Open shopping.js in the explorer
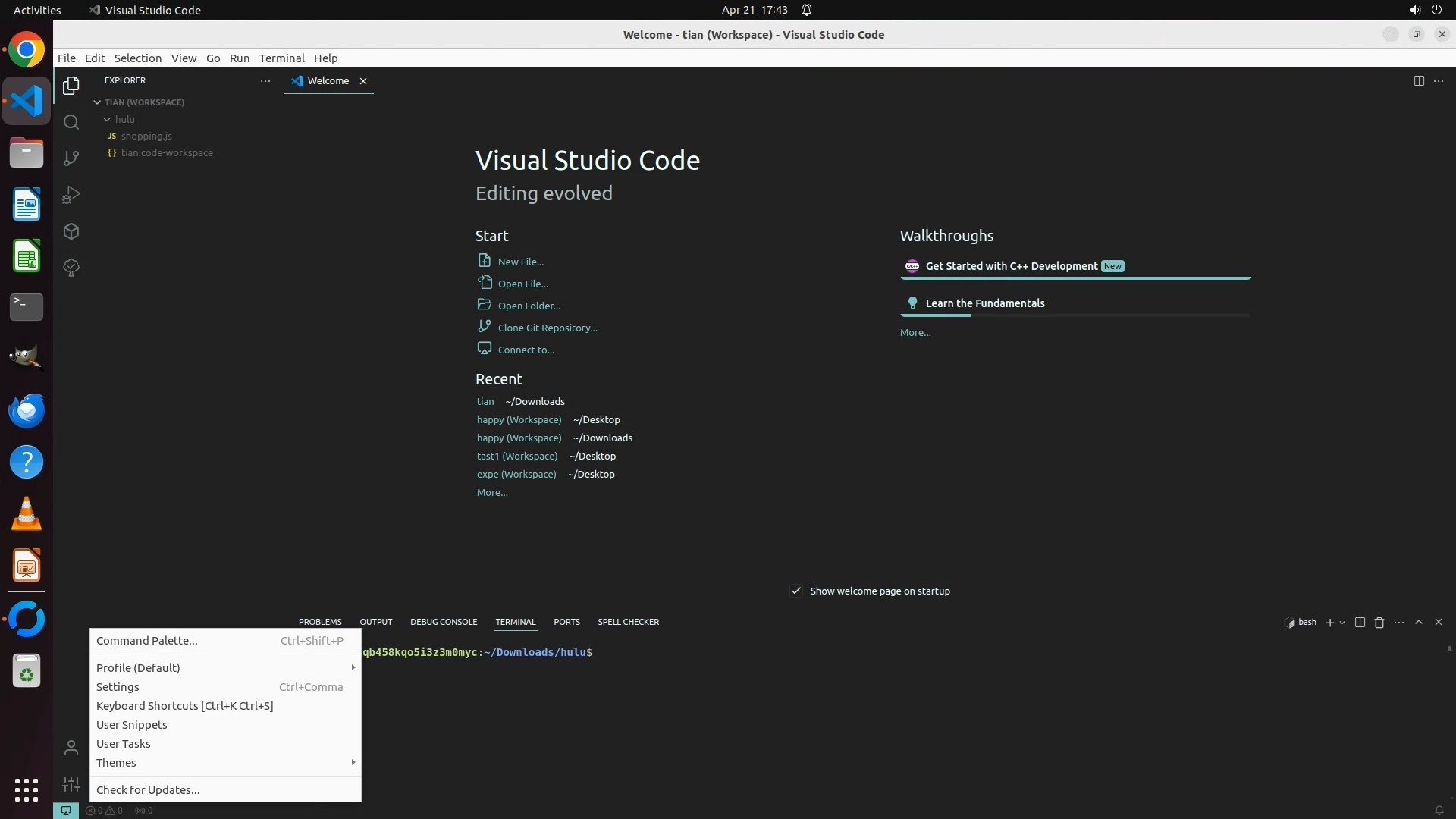The height and width of the screenshot is (819, 1456). point(146,136)
